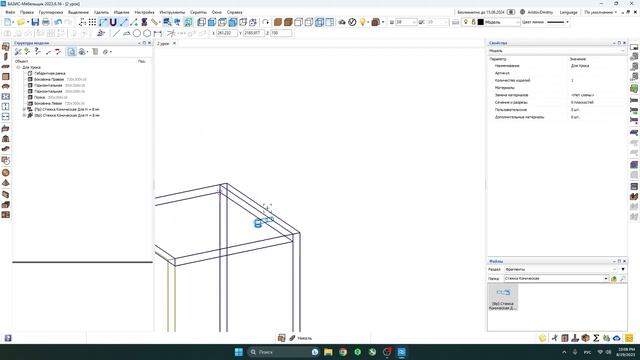Click the black layer color swatch

480,22
